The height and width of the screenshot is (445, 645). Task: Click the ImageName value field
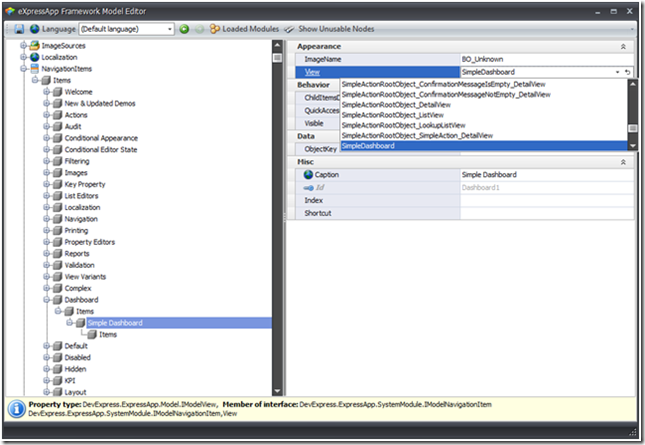(547, 59)
